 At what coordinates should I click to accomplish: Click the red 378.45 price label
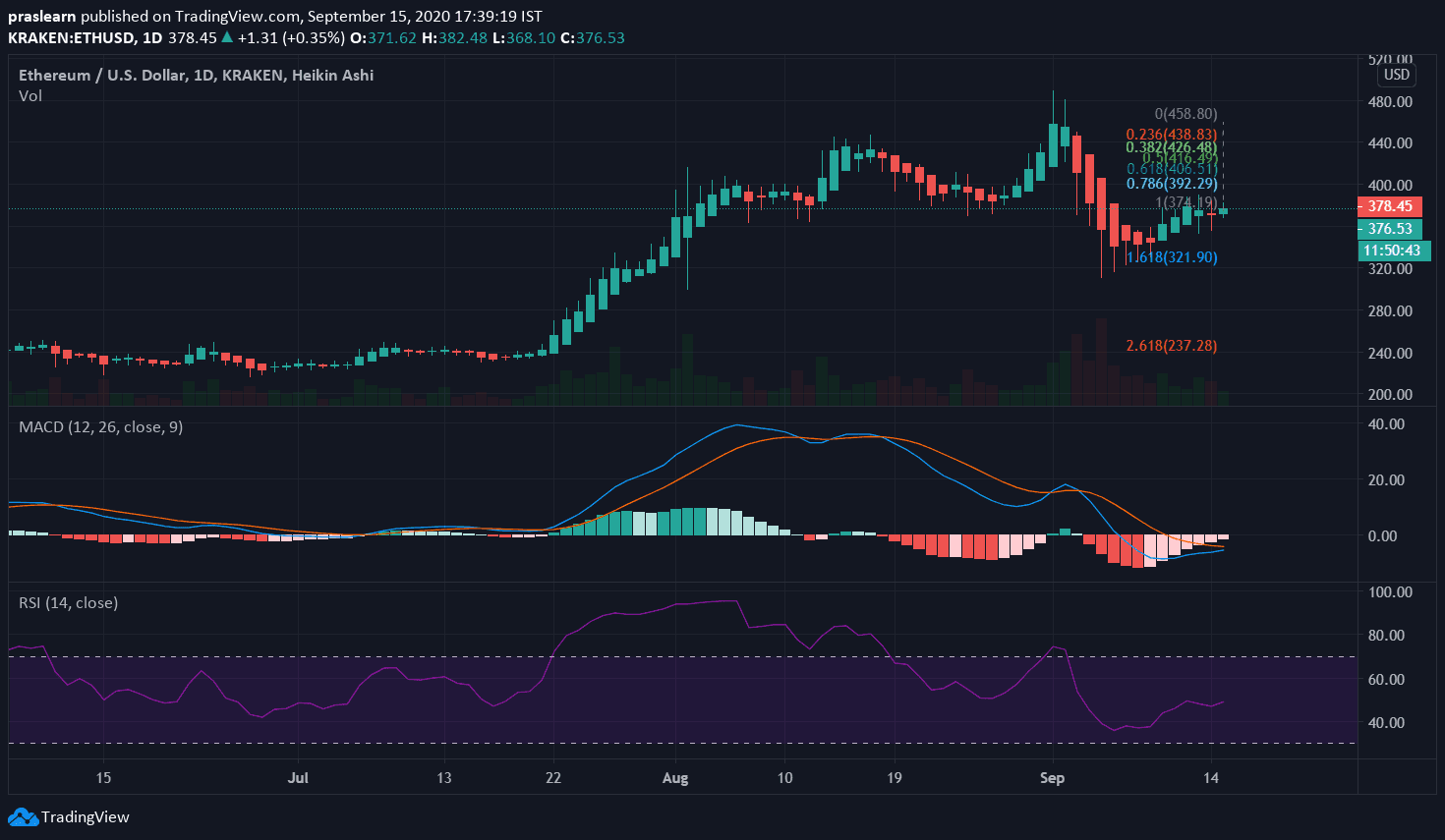1390,206
